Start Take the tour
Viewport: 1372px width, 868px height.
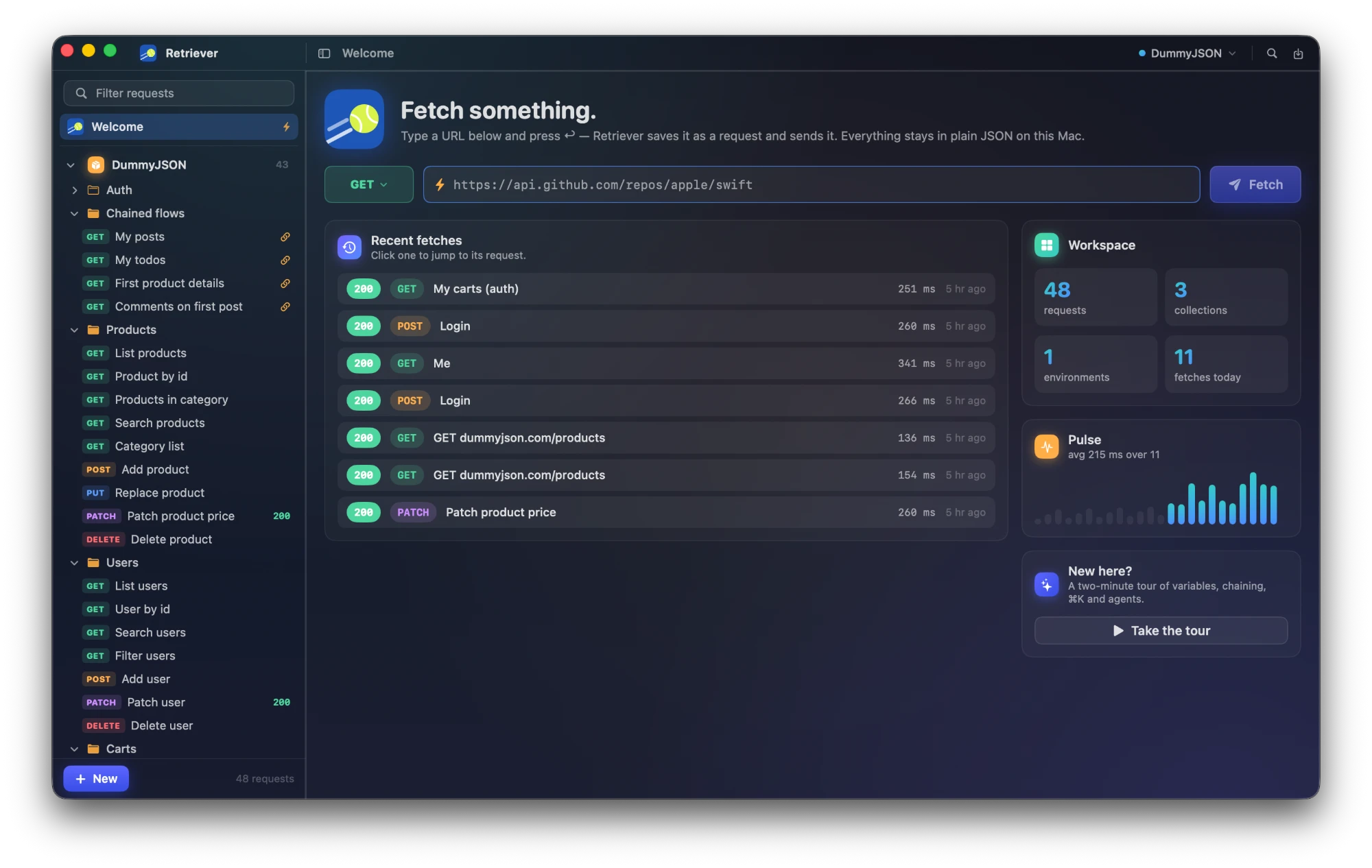1161,631
